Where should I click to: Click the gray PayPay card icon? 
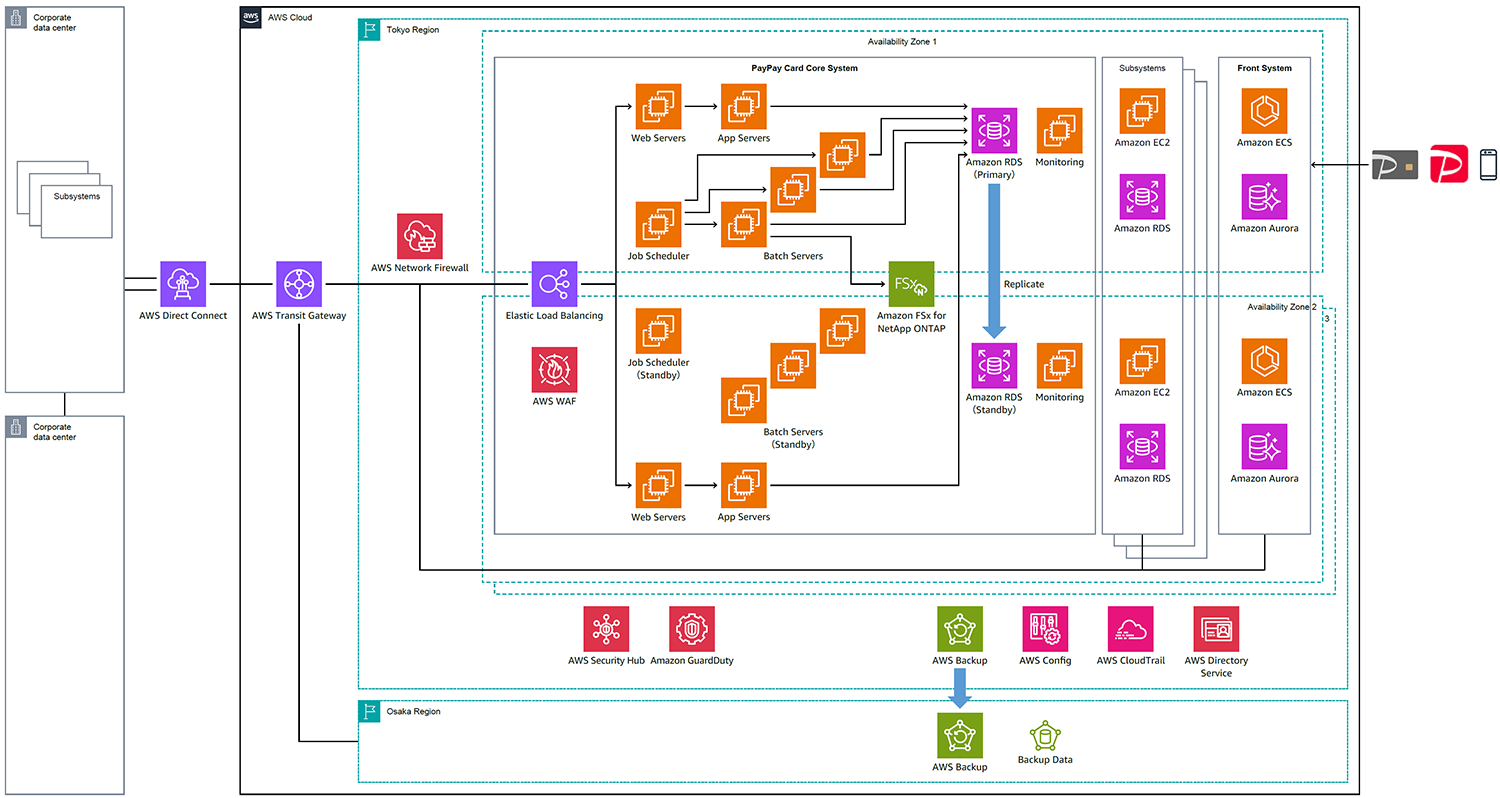click(1394, 164)
